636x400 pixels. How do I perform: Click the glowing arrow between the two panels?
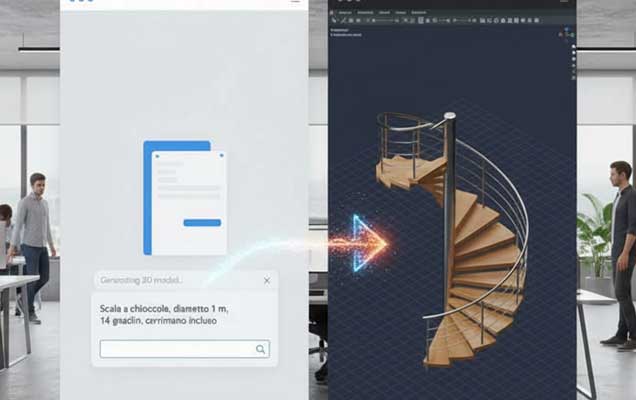[366, 242]
